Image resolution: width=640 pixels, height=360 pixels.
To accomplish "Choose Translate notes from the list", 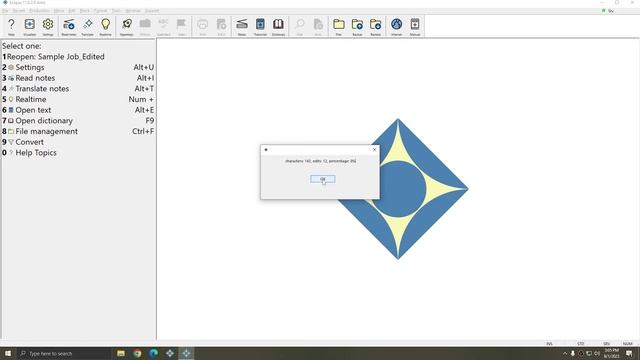I will (78, 89).
